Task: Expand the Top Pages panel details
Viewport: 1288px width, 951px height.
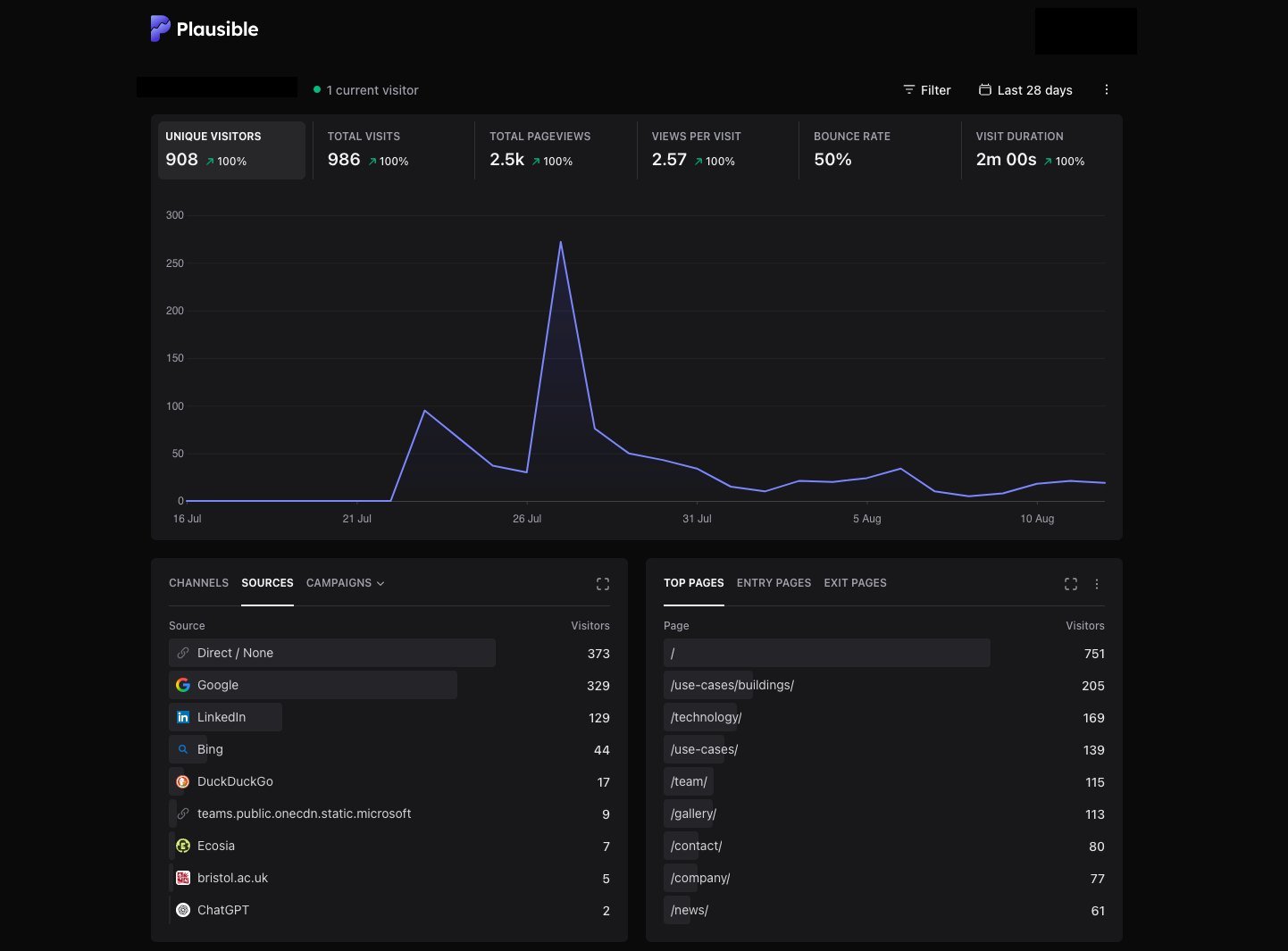Action: (1071, 584)
